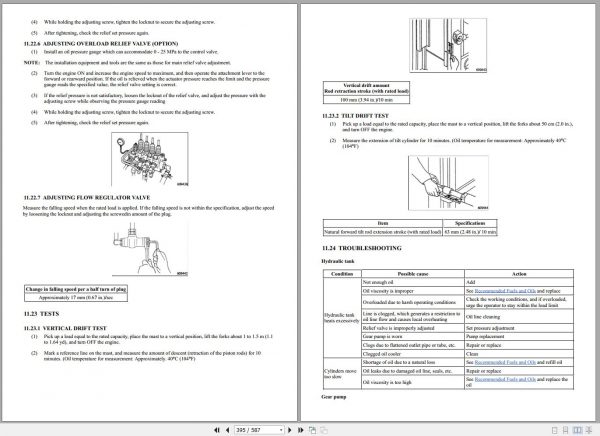The image size is (600, 436).
Task: Click the 'Pump replacement' action cell
Action: tap(519, 336)
